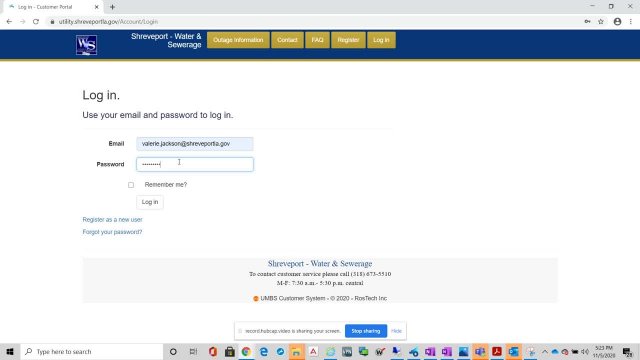Image resolution: width=640 pixels, height=360 pixels.
Task: Open the notification center
Action: (627, 351)
